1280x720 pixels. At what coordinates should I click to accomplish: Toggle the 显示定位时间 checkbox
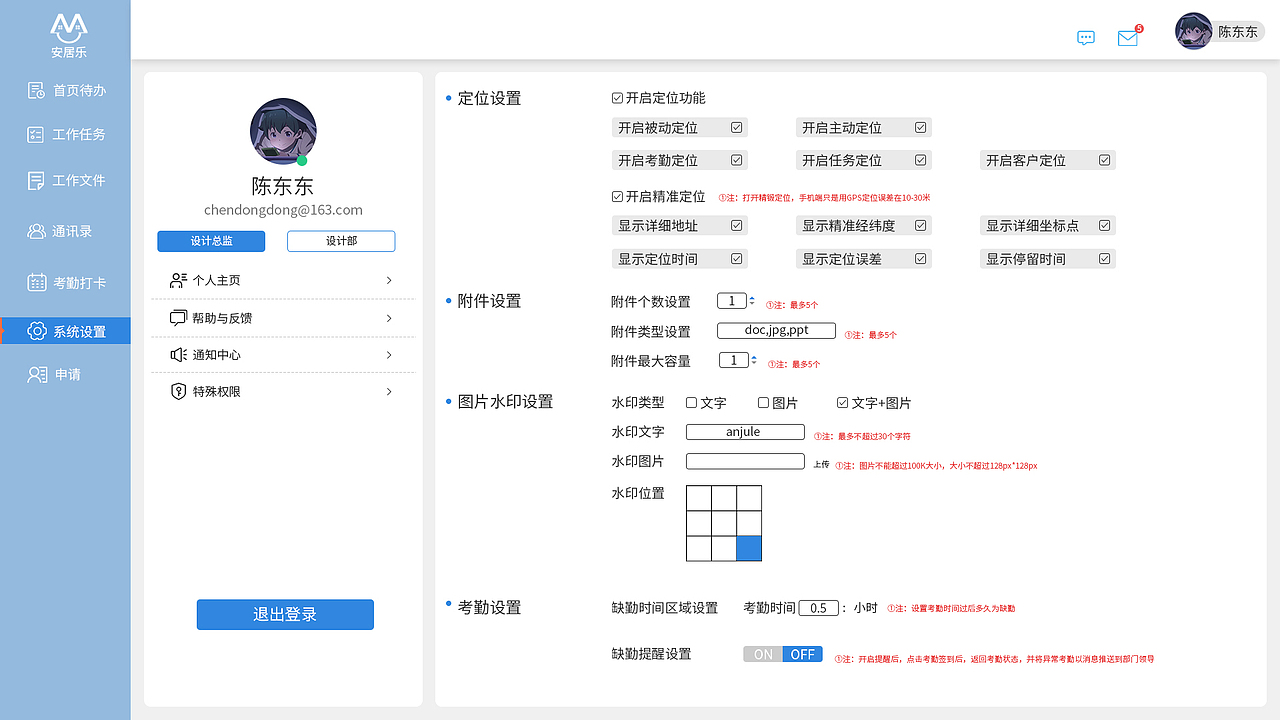(x=737, y=259)
